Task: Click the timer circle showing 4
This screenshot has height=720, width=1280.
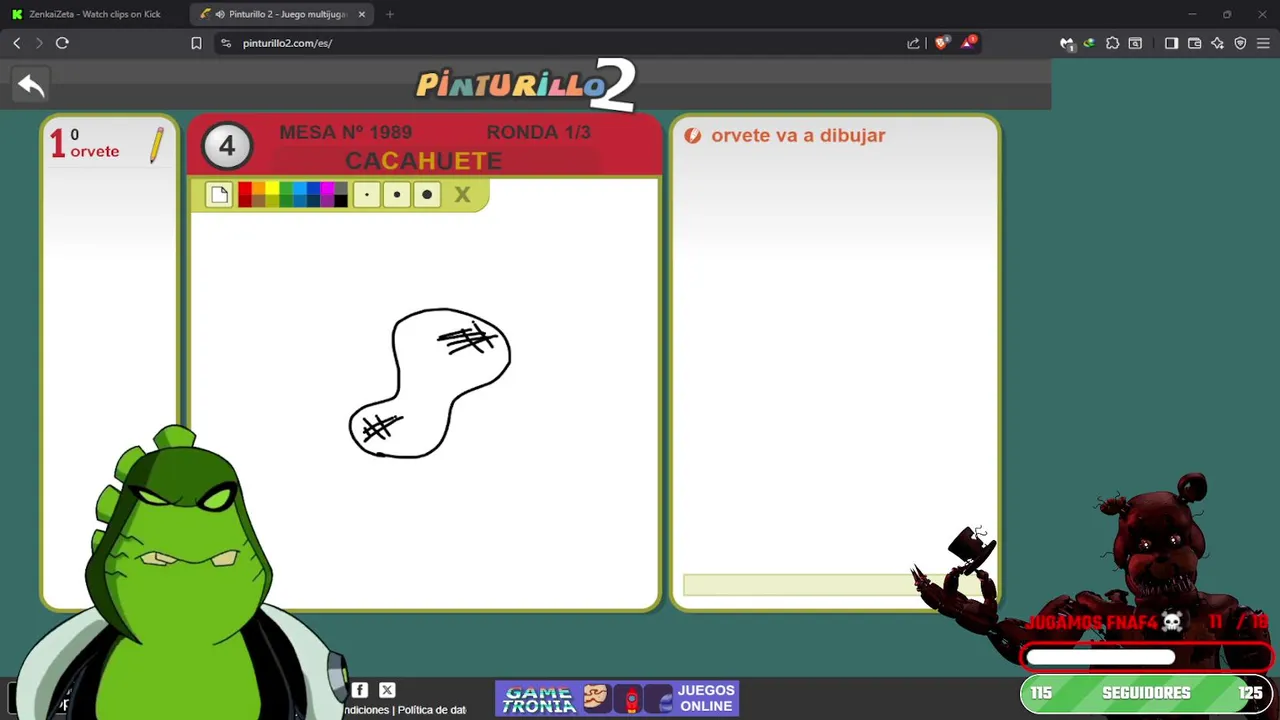Action: pos(227,147)
